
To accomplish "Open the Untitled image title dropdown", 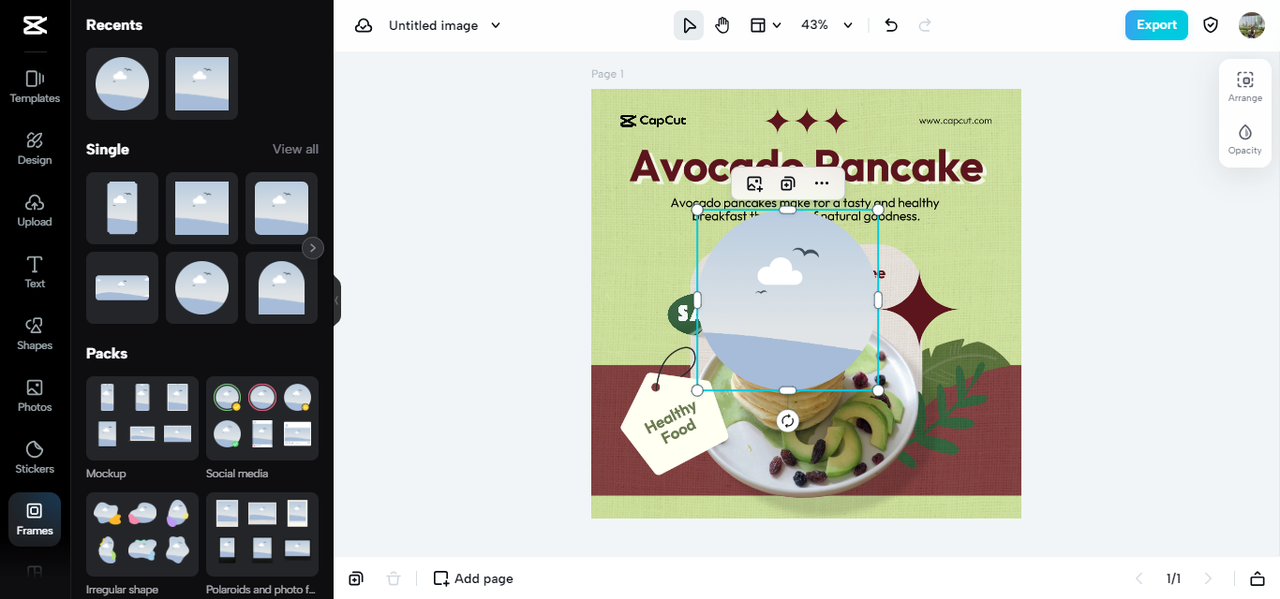I will click(445, 25).
